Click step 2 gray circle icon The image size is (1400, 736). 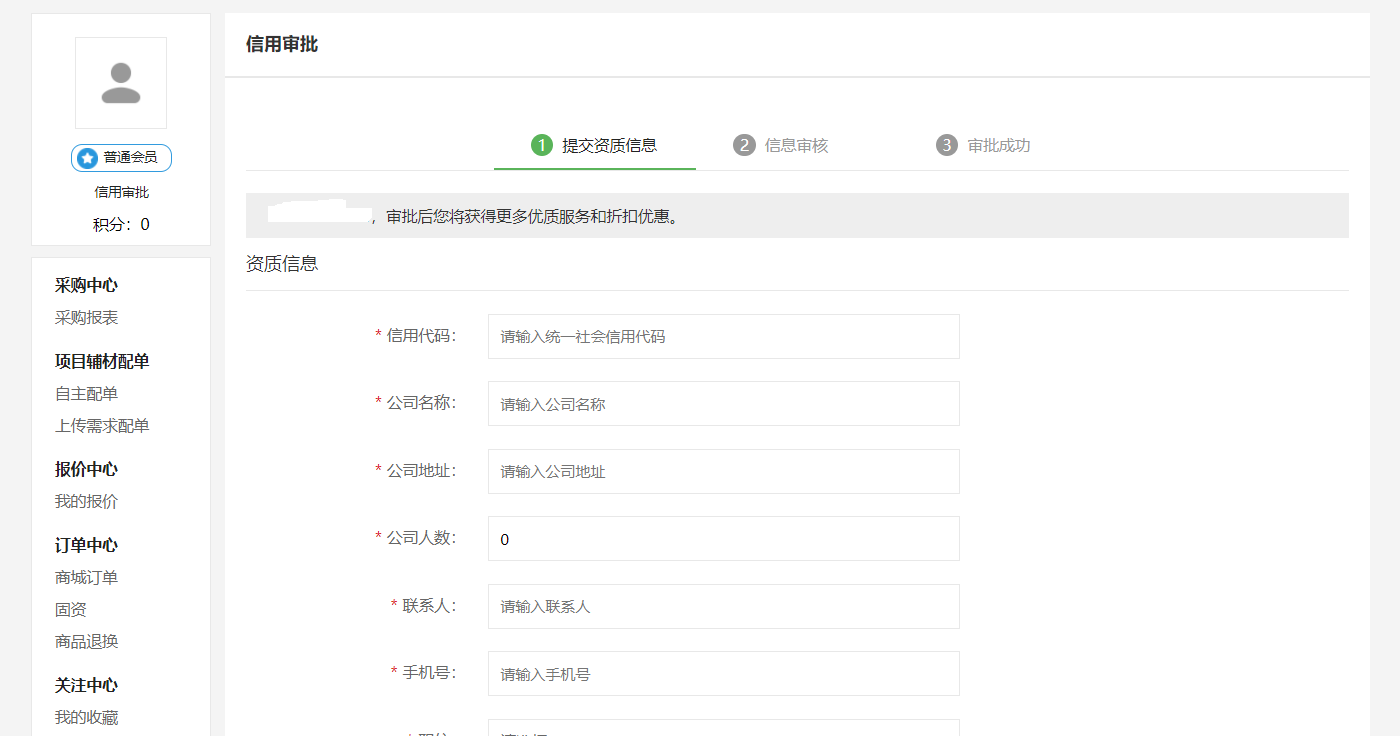point(744,145)
